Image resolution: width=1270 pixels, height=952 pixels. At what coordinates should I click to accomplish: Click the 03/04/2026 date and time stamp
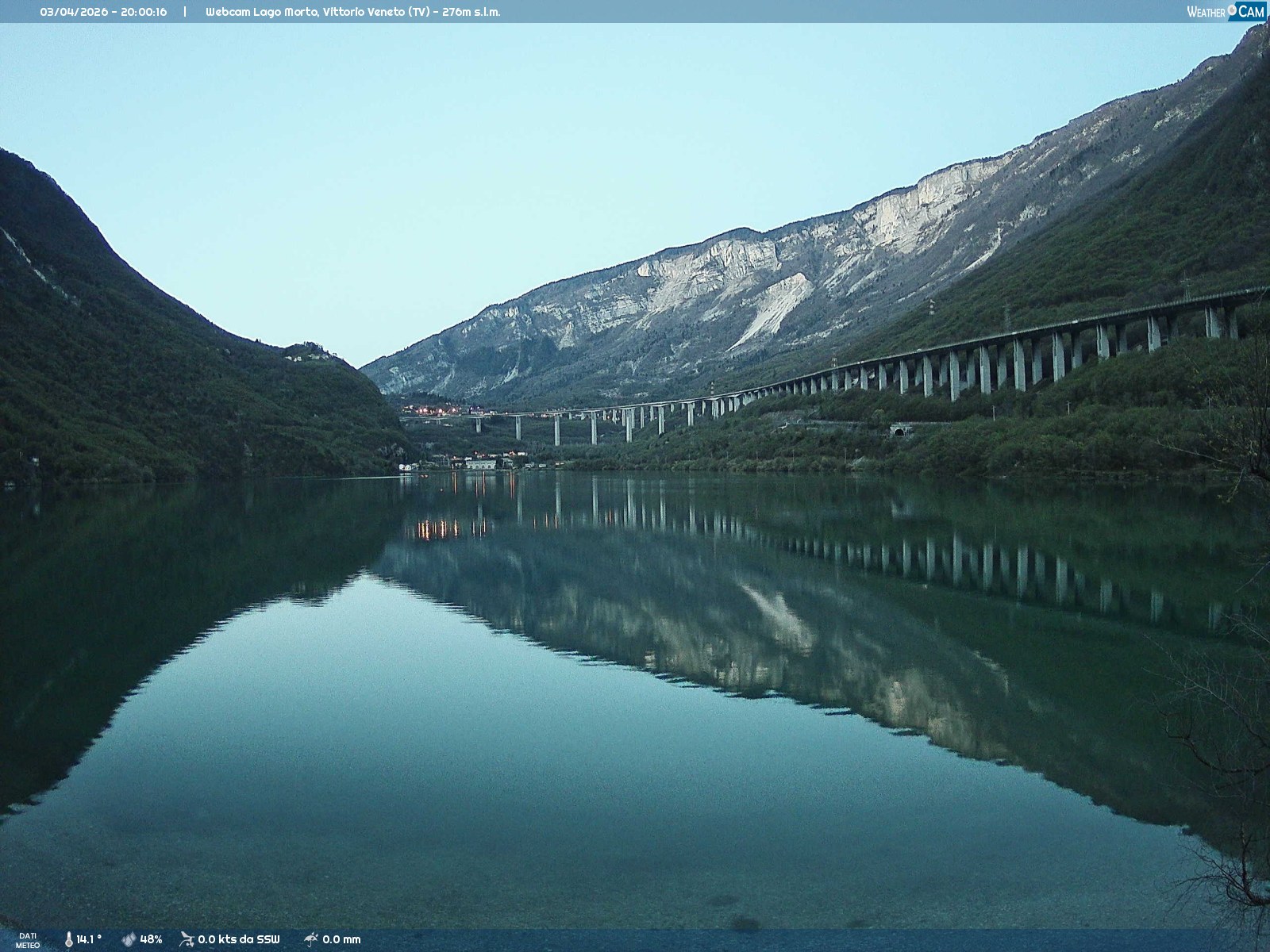tap(103, 12)
